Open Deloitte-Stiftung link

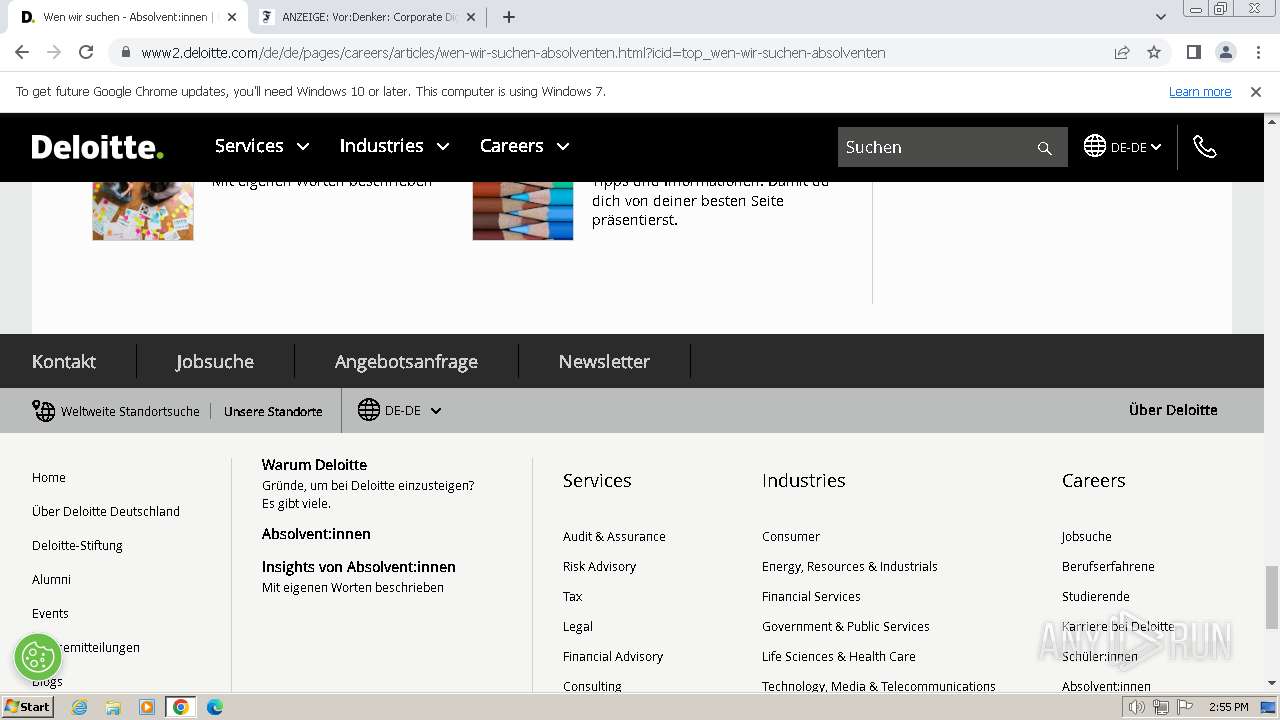tap(77, 545)
